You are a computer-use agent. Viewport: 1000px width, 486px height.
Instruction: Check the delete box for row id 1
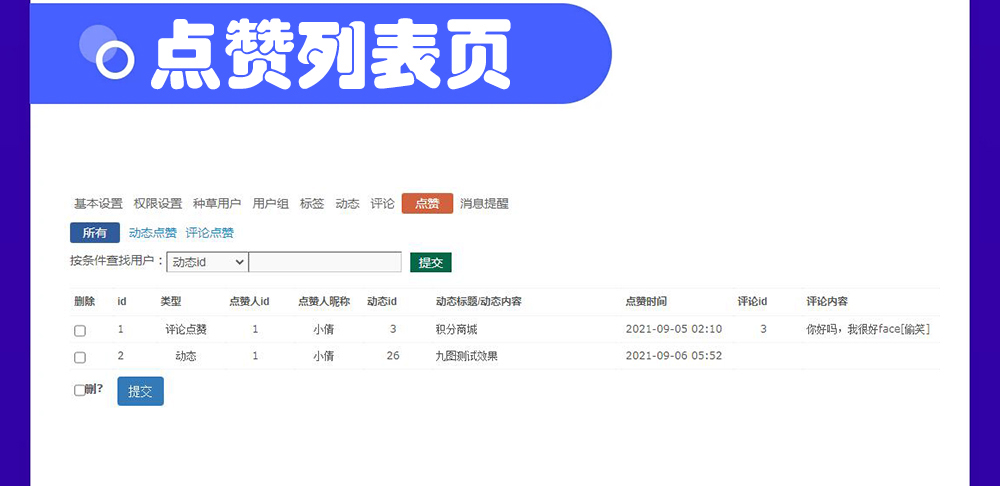(x=80, y=330)
